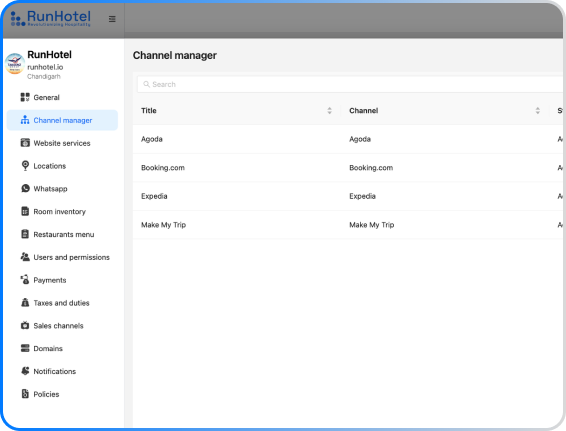Click the channel Search field
The image size is (566, 431).
click(x=349, y=84)
